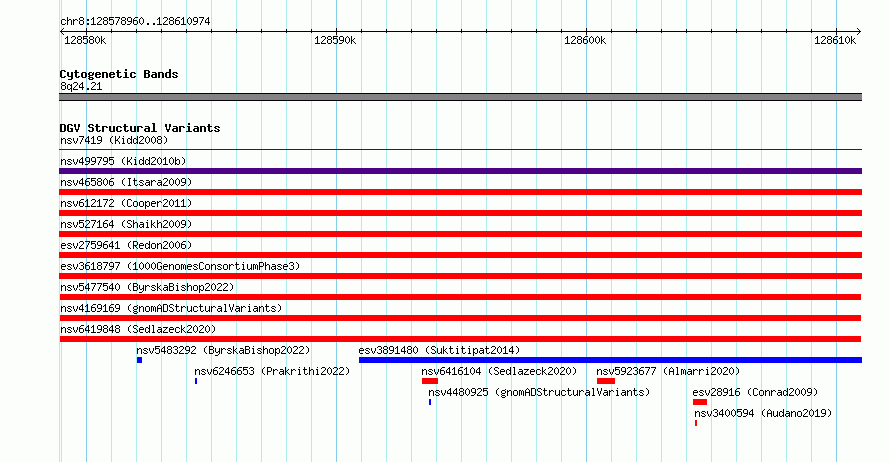Screen dimensions: 890x462
Task: Open the nsv465806 (Itsara2009) variant label
Action: 126,182
